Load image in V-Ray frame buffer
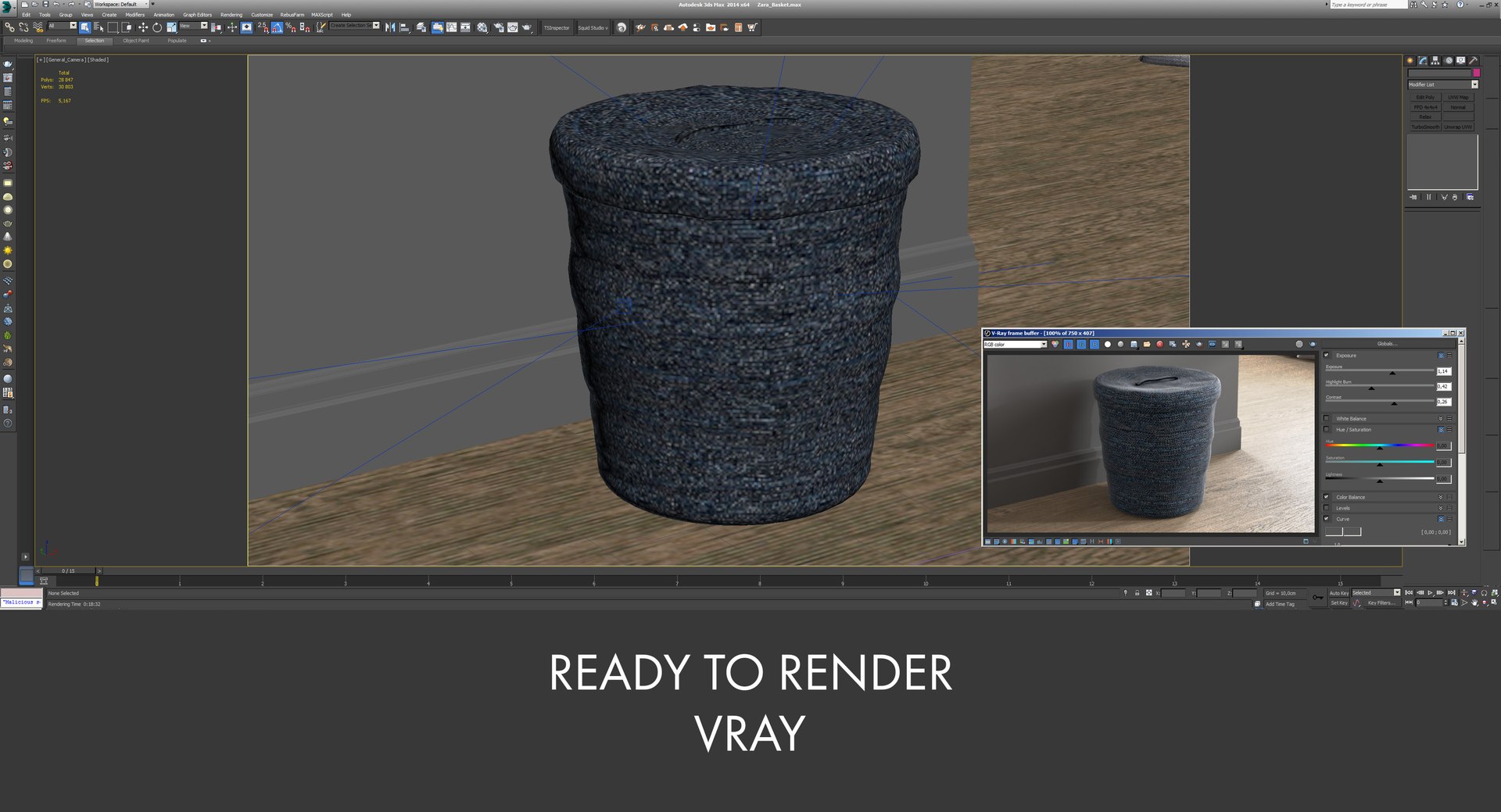The height and width of the screenshot is (812, 1501). coord(1147,344)
